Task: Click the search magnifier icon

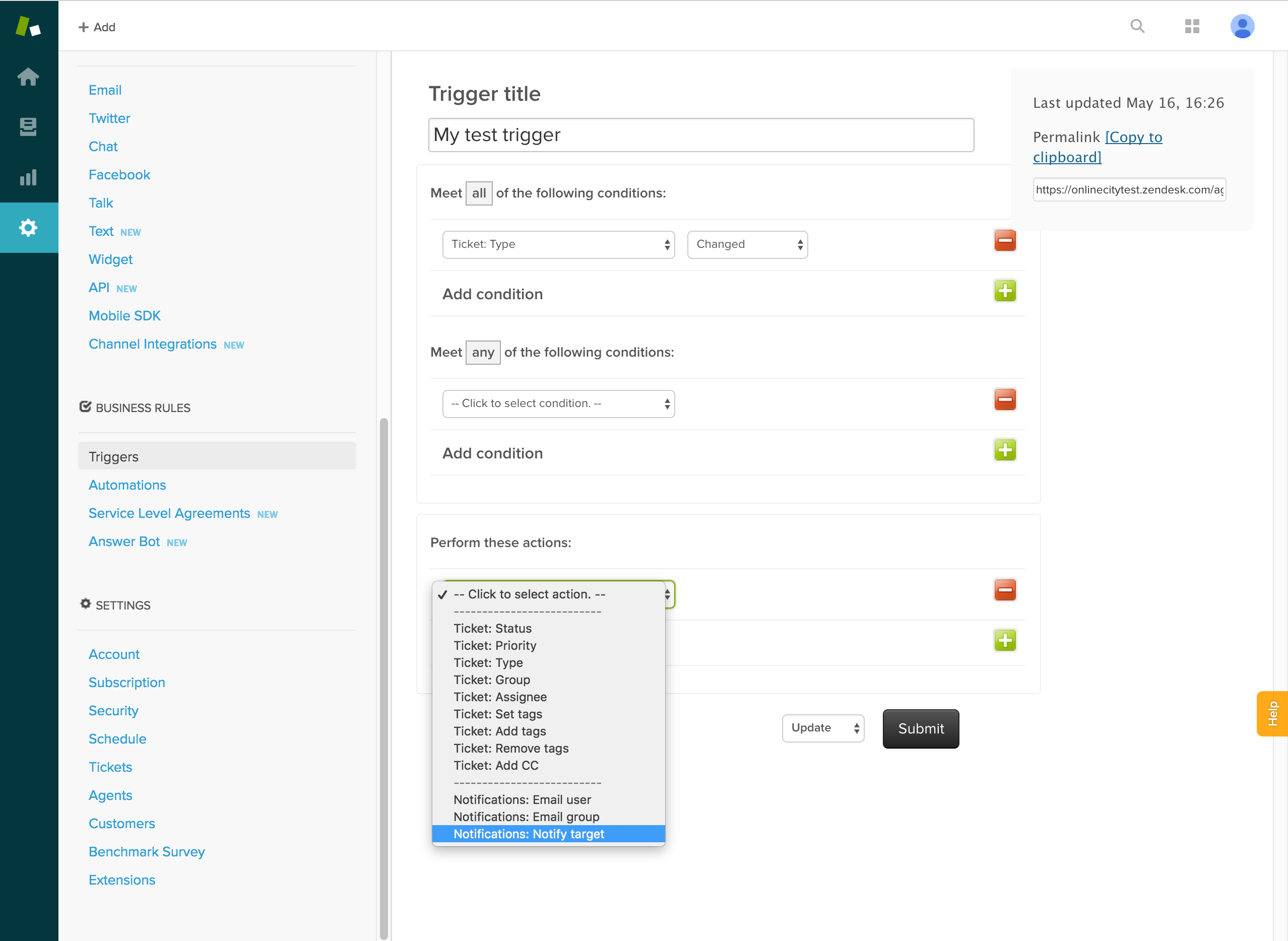Action: [x=1137, y=26]
